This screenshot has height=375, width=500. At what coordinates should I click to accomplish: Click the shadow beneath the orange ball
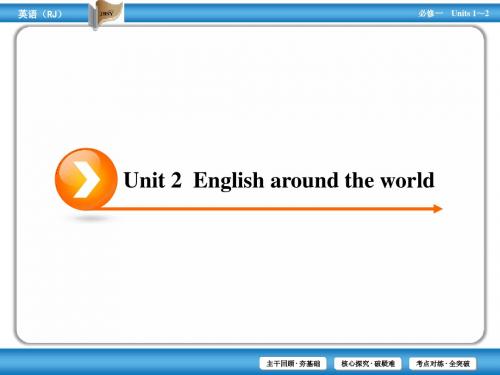[87, 218]
